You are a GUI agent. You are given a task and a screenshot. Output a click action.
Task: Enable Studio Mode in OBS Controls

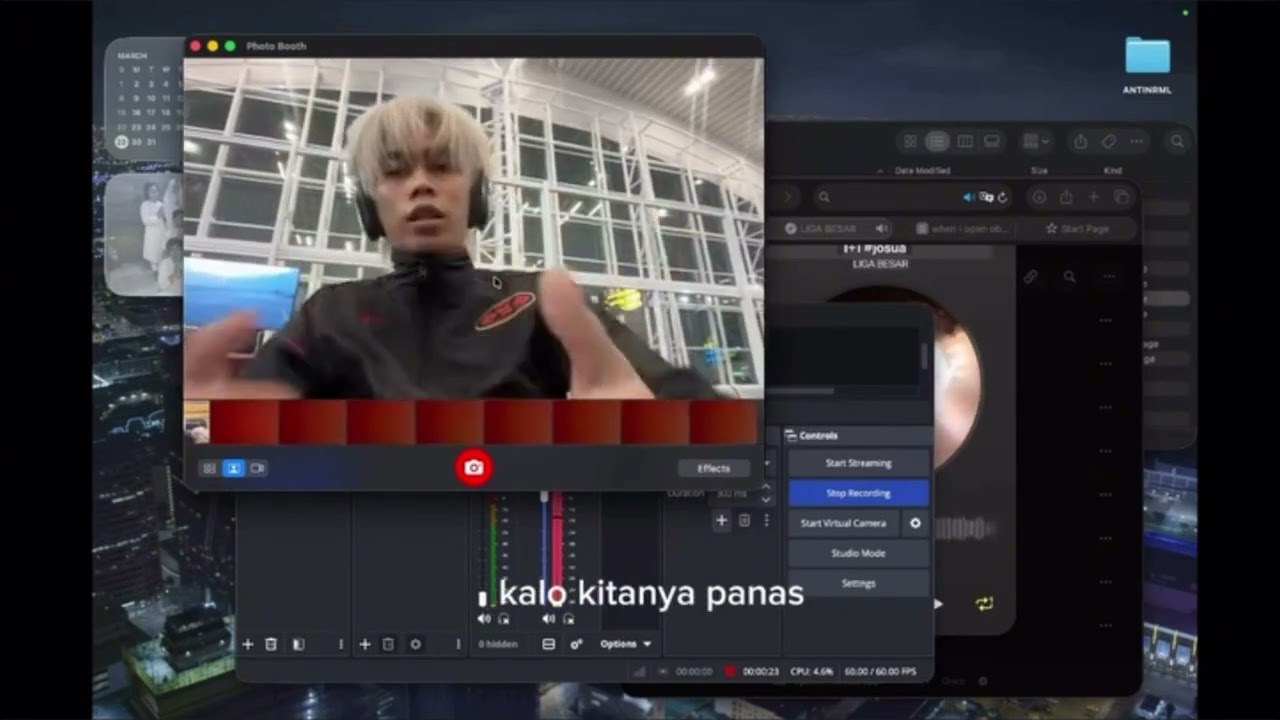click(x=858, y=553)
